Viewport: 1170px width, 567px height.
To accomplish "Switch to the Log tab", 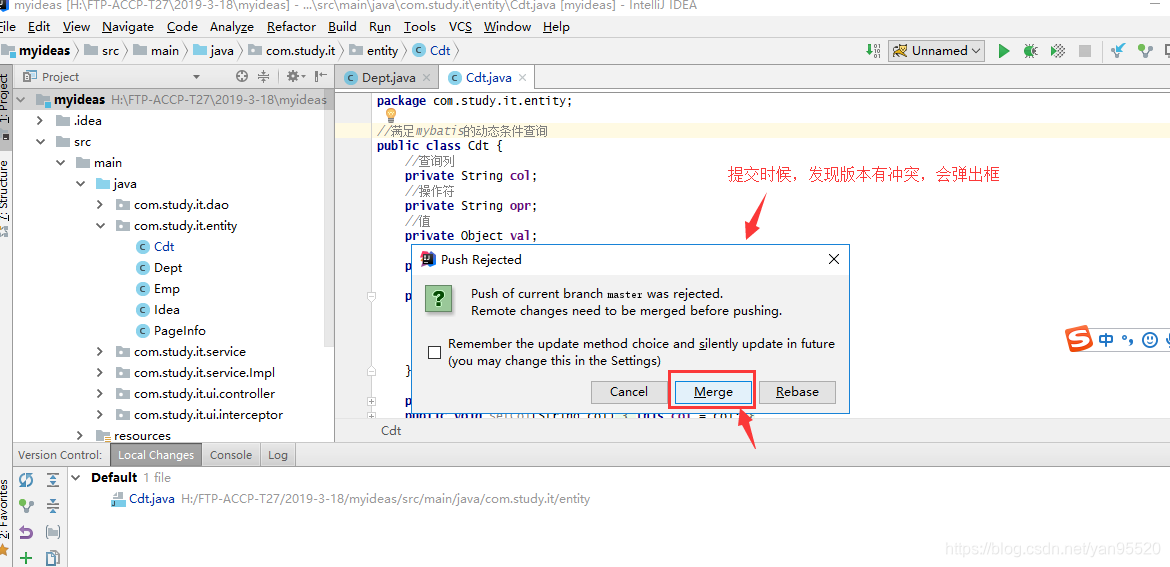I will click(x=278, y=455).
